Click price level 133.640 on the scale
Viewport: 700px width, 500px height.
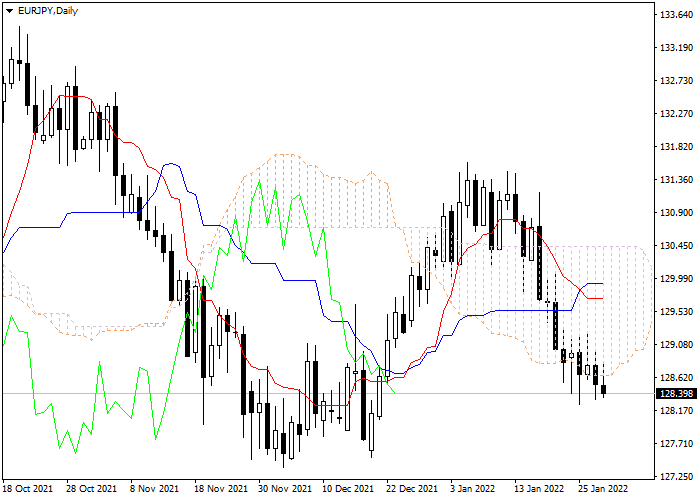click(x=677, y=15)
